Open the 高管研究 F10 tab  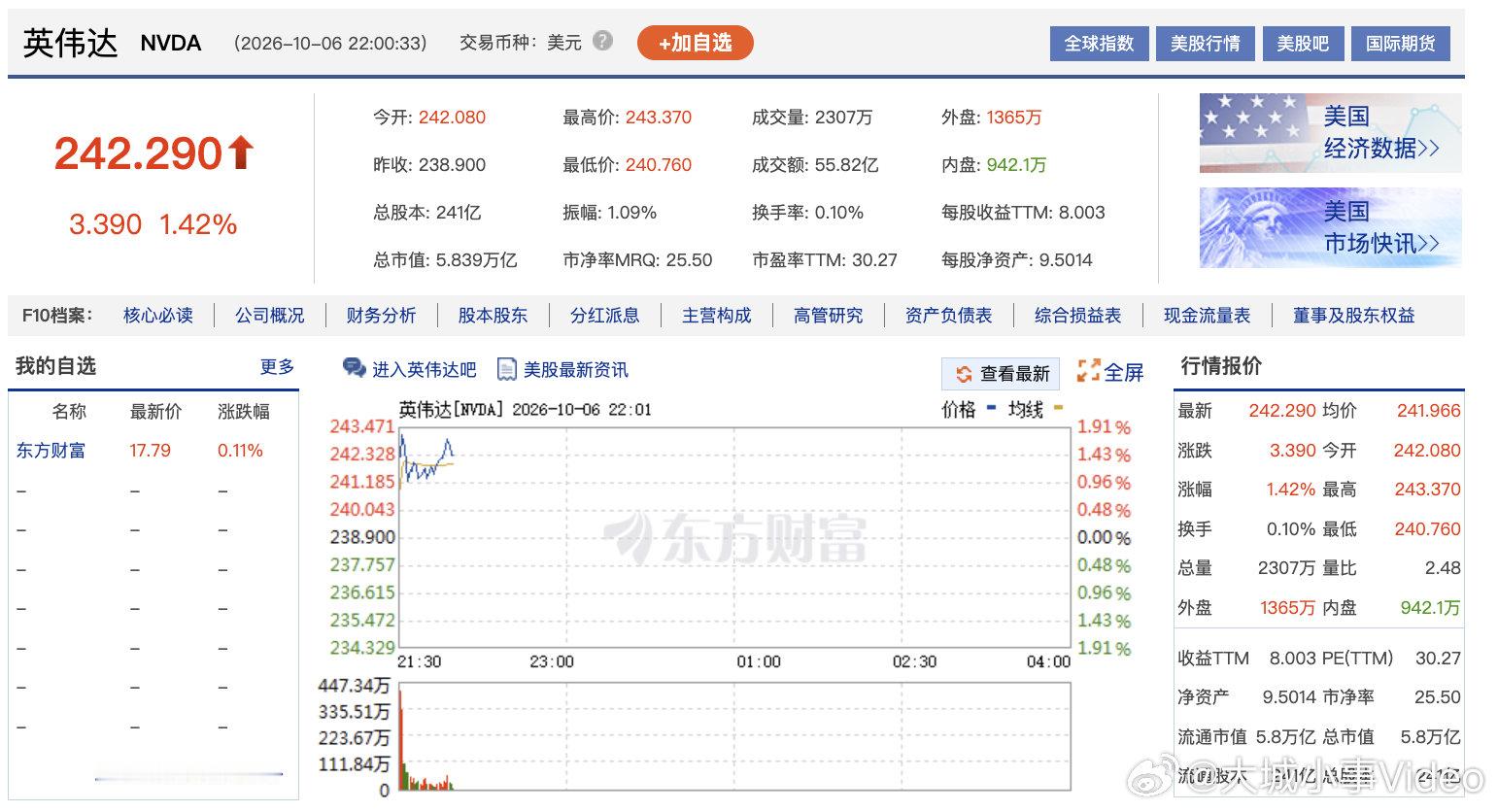point(829,316)
